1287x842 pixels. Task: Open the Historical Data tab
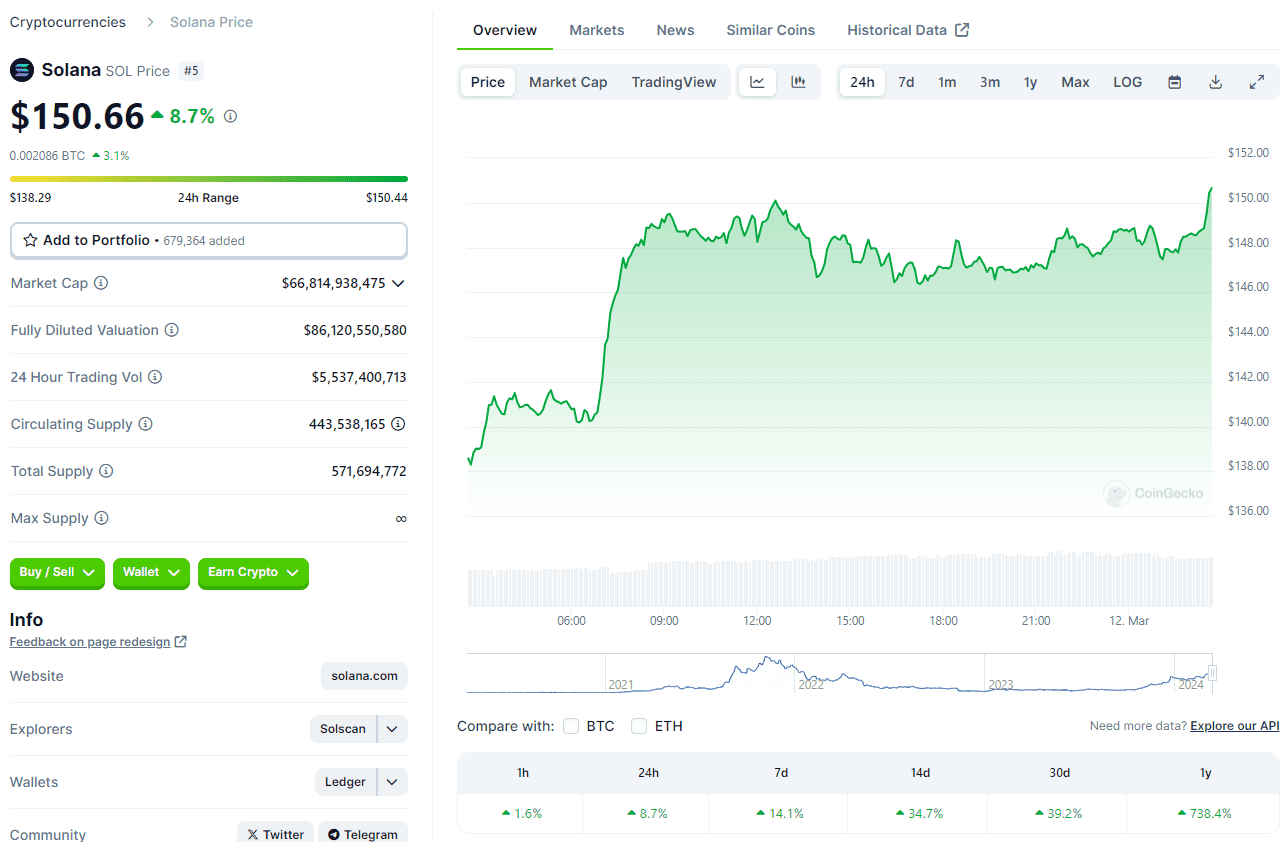[x=908, y=30]
